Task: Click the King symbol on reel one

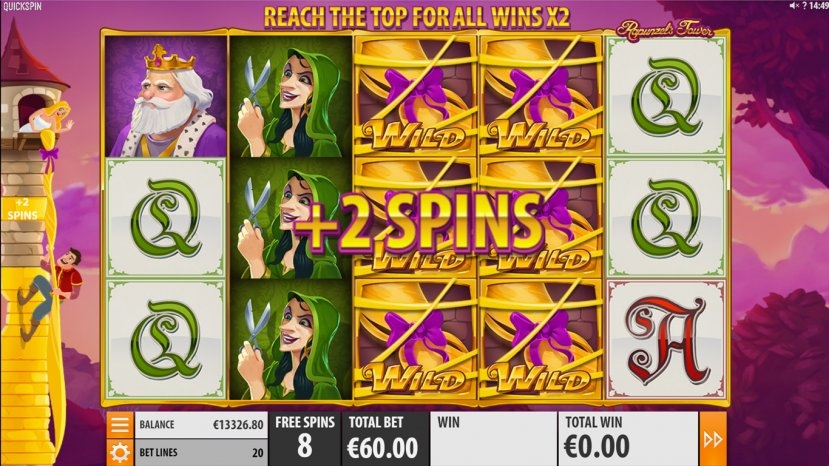Action: (166, 96)
